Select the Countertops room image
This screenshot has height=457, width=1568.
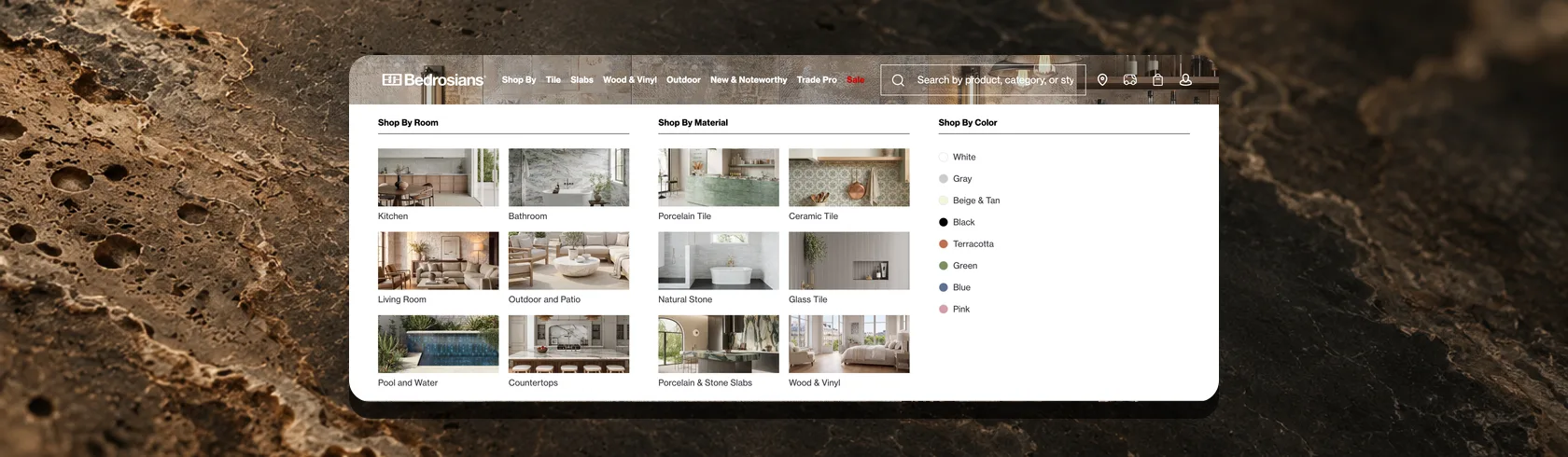tap(568, 344)
